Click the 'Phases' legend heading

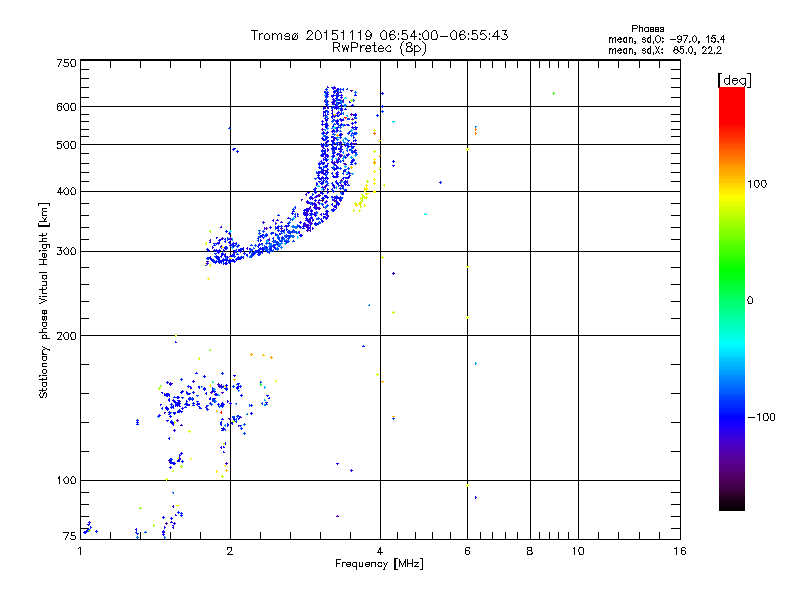[x=647, y=29]
